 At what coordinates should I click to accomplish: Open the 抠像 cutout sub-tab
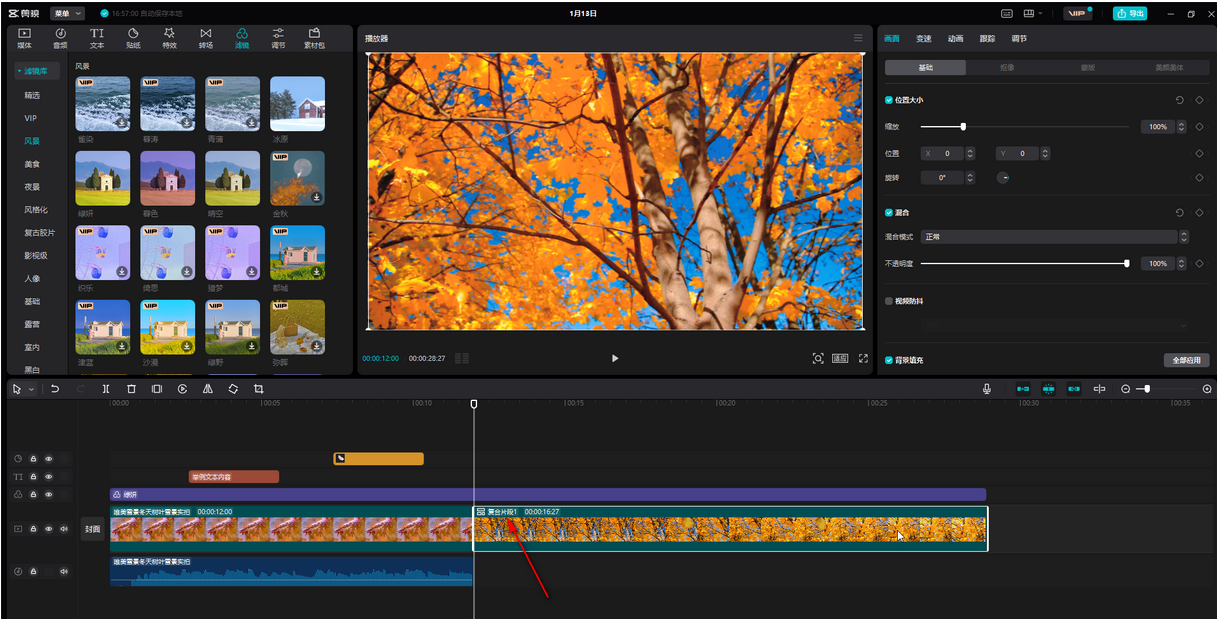point(1007,68)
